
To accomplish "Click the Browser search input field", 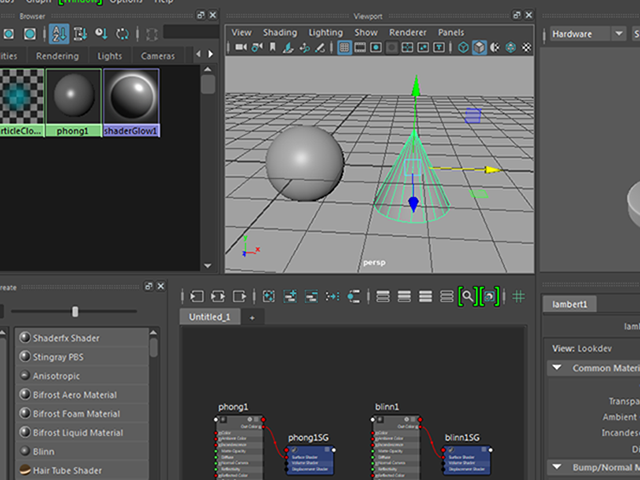I will point(191,32).
